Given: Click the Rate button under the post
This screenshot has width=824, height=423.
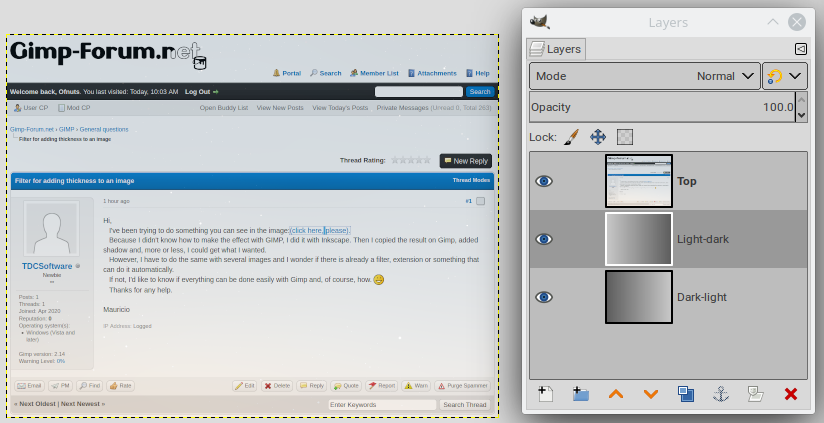Looking at the screenshot, I should coord(120,386).
